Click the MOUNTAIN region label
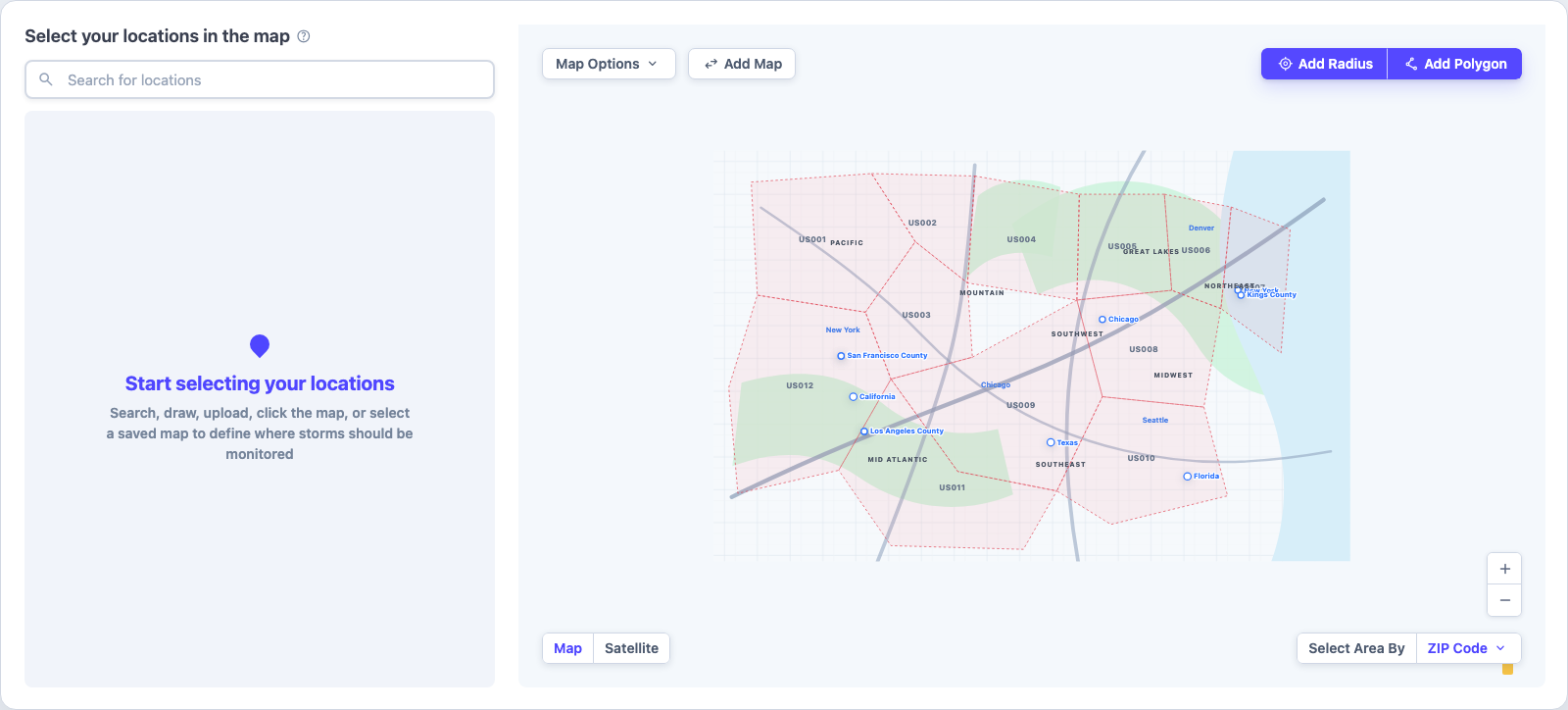This screenshot has width=1568, height=710. [982, 292]
